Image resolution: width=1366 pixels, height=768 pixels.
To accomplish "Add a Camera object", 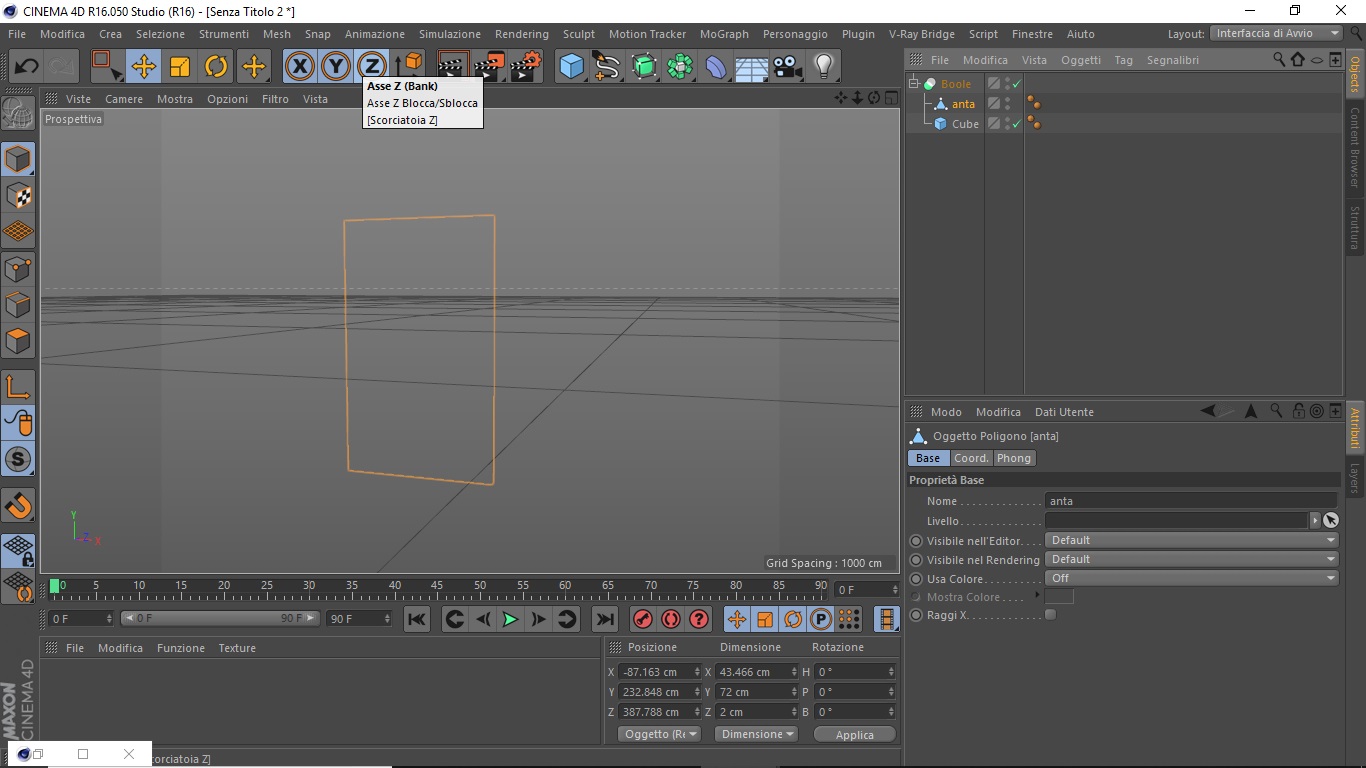I will coord(788,67).
